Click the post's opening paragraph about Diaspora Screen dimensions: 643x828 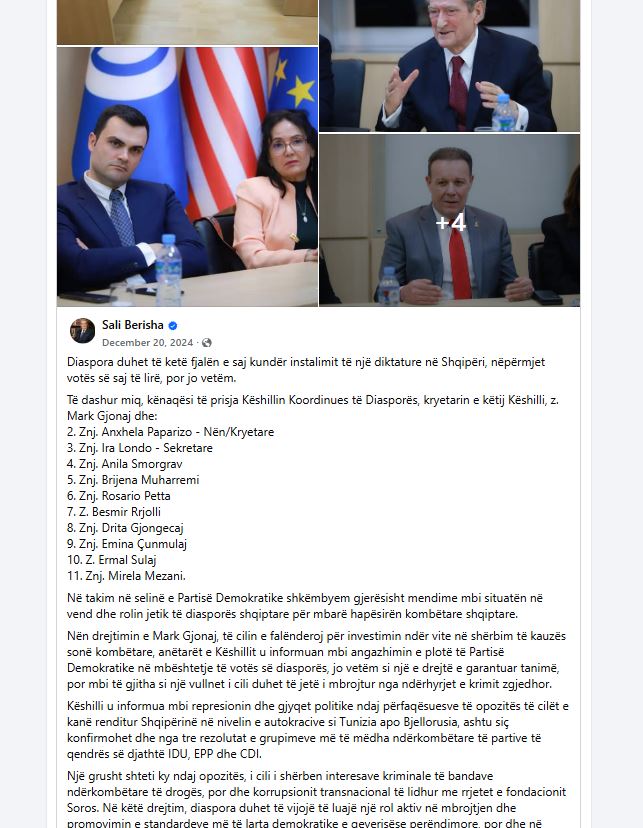tap(306, 370)
